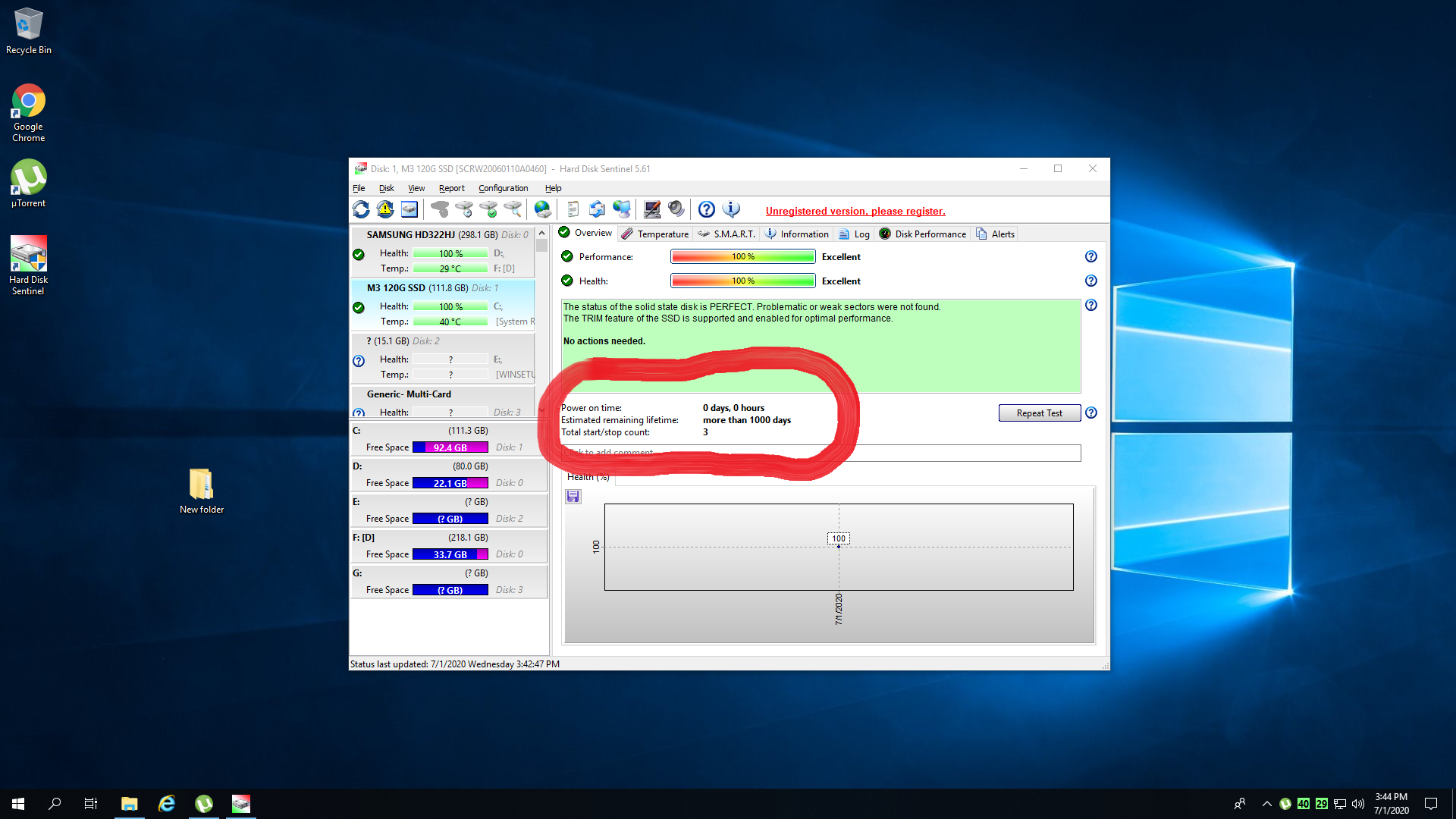Open the unregistered version register link
The height and width of the screenshot is (819, 1456).
[x=855, y=212]
